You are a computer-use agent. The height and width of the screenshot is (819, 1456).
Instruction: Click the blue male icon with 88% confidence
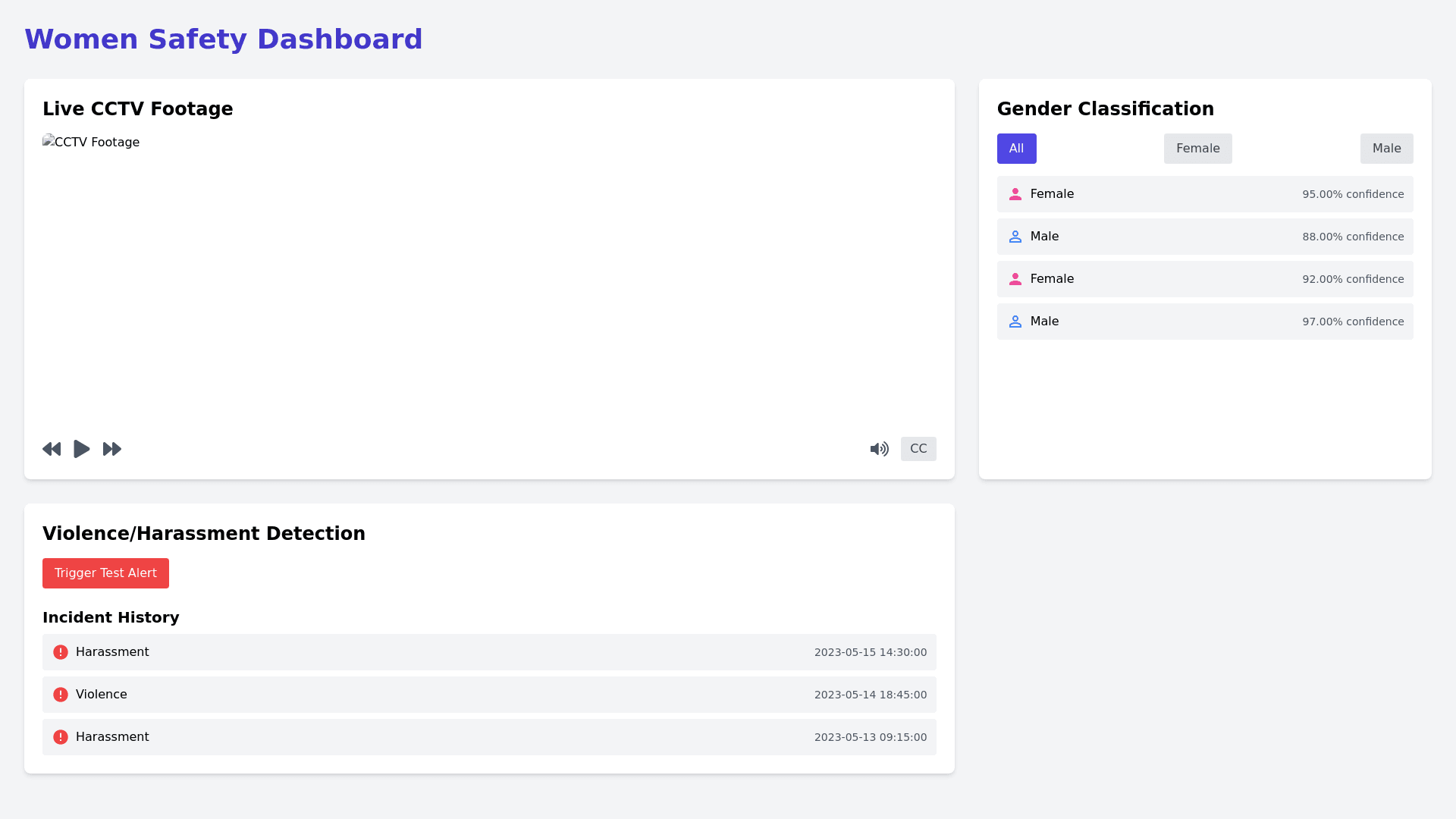click(1015, 237)
